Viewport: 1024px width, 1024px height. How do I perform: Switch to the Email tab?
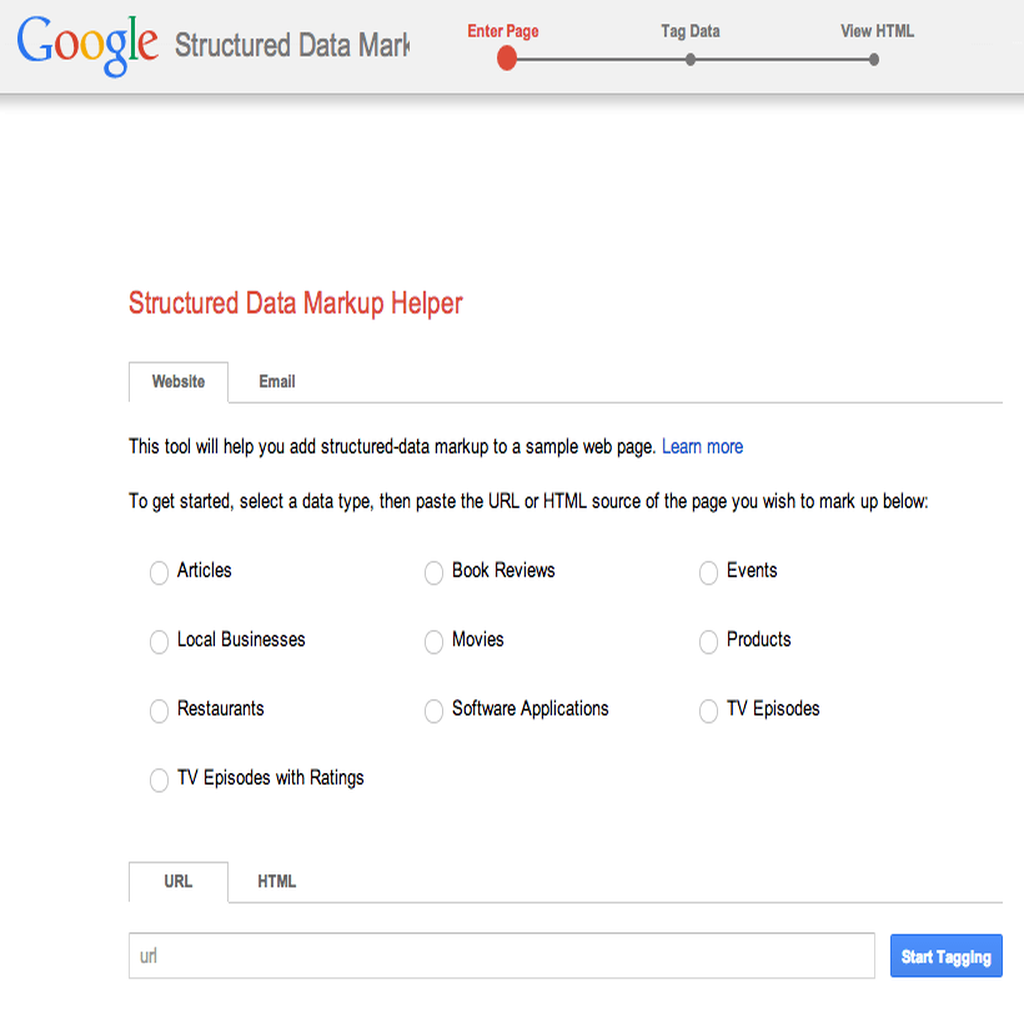[277, 381]
